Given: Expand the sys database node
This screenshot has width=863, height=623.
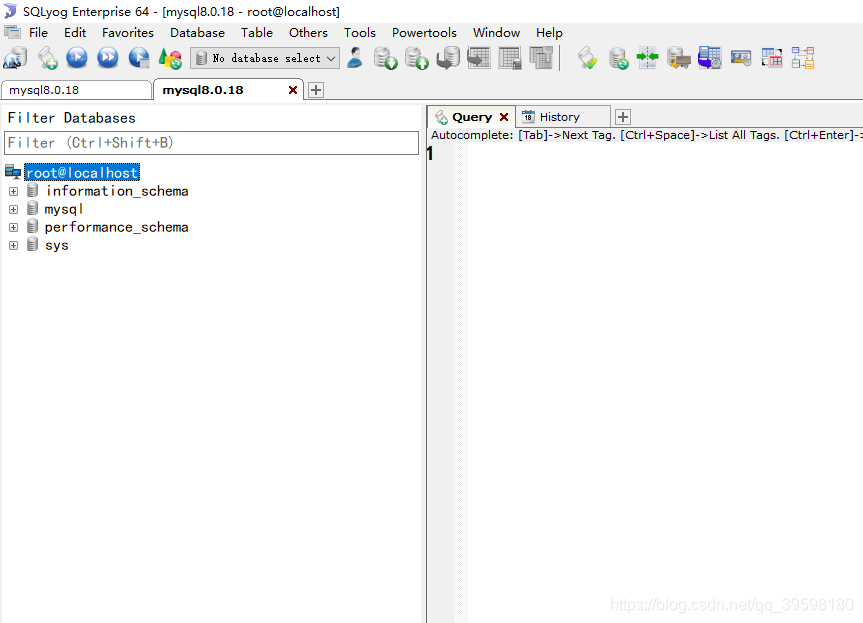Looking at the screenshot, I should (x=14, y=245).
